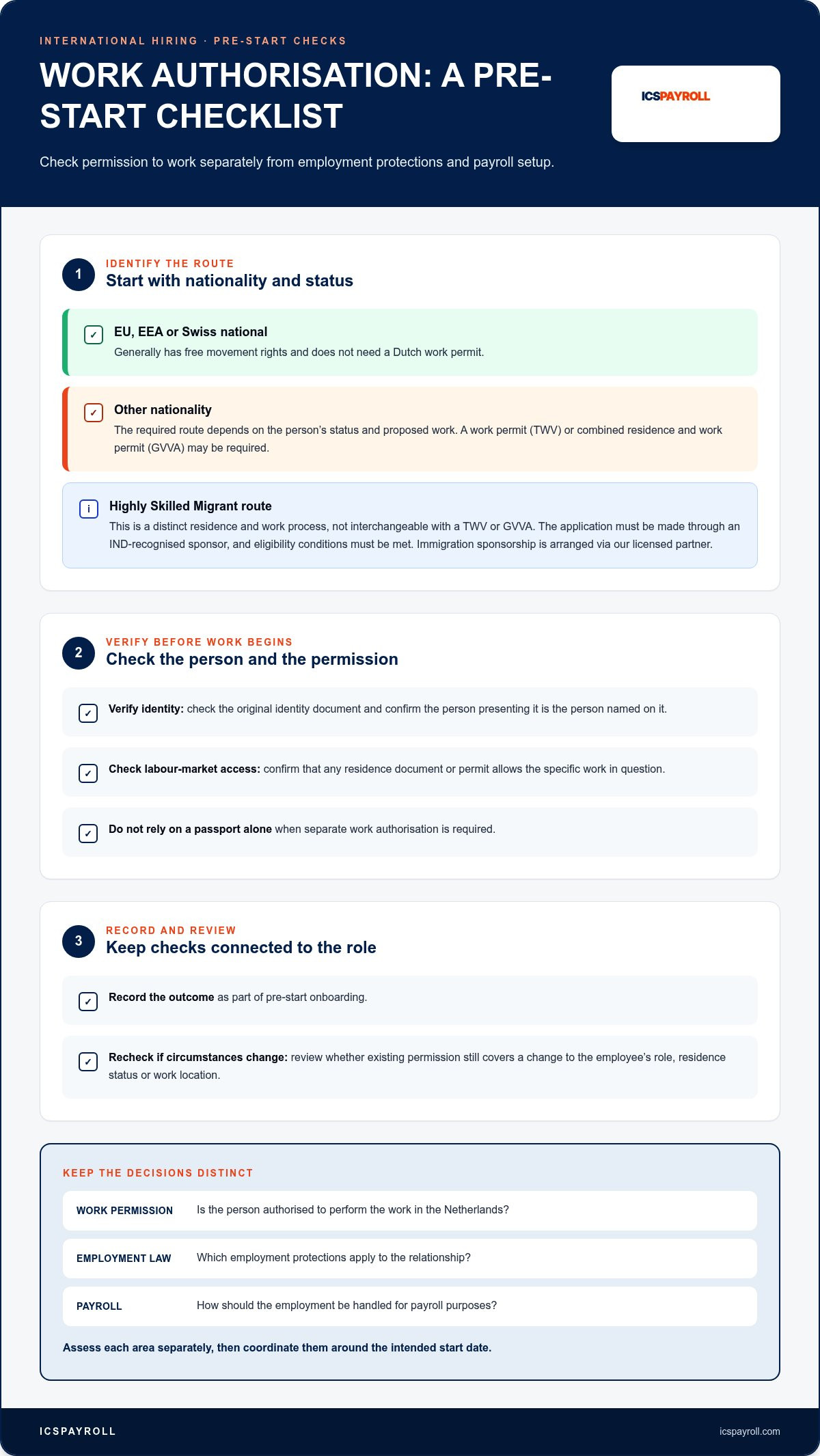The image size is (820, 1456).
Task: Click the Keep checks connected to the role heading
Action: (241, 948)
